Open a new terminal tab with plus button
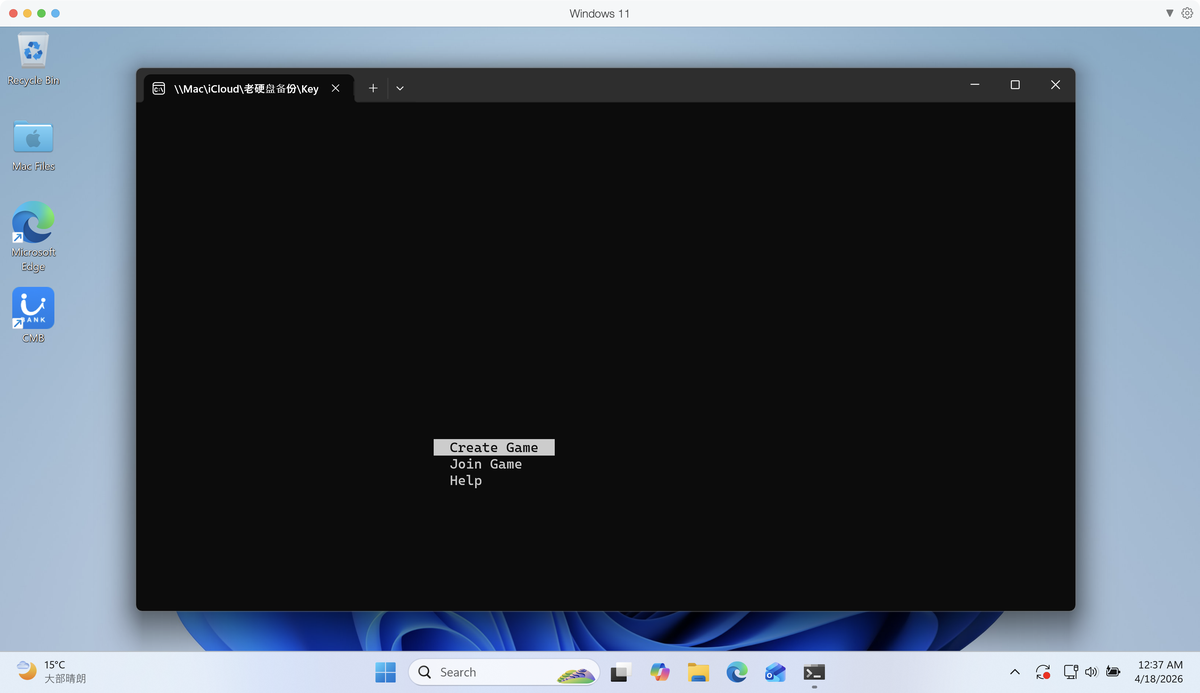 (x=373, y=88)
